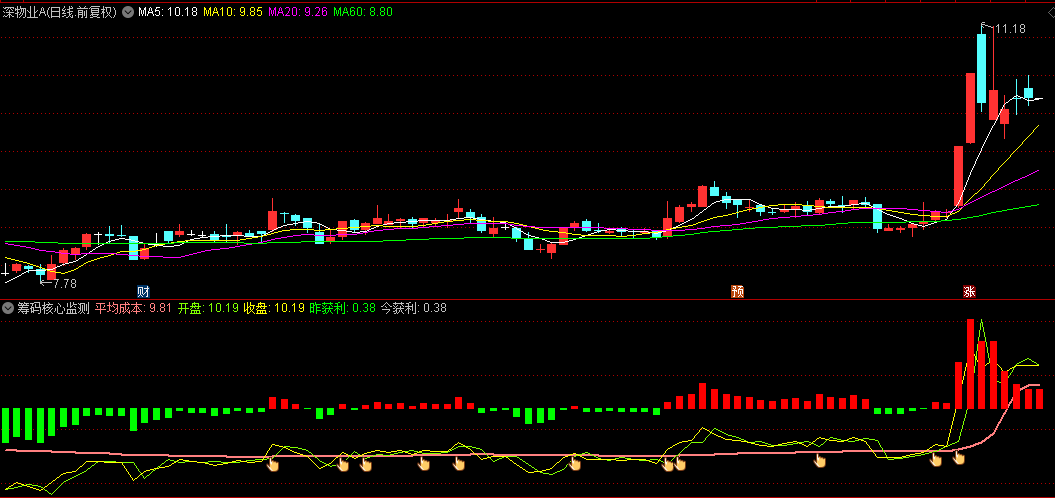The image size is (1055, 498).
Task: Select the 深物业A(日线 前复权) chart title
Action: pyautogui.click(x=60, y=11)
